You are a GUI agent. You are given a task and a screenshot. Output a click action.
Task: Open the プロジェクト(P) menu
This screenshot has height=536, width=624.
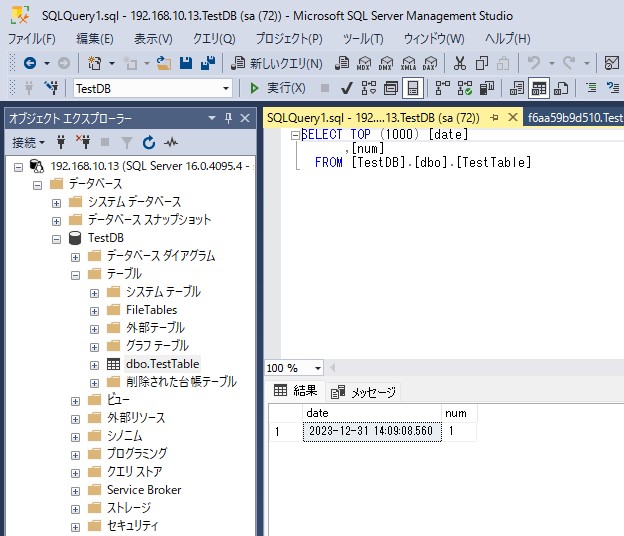point(289,39)
